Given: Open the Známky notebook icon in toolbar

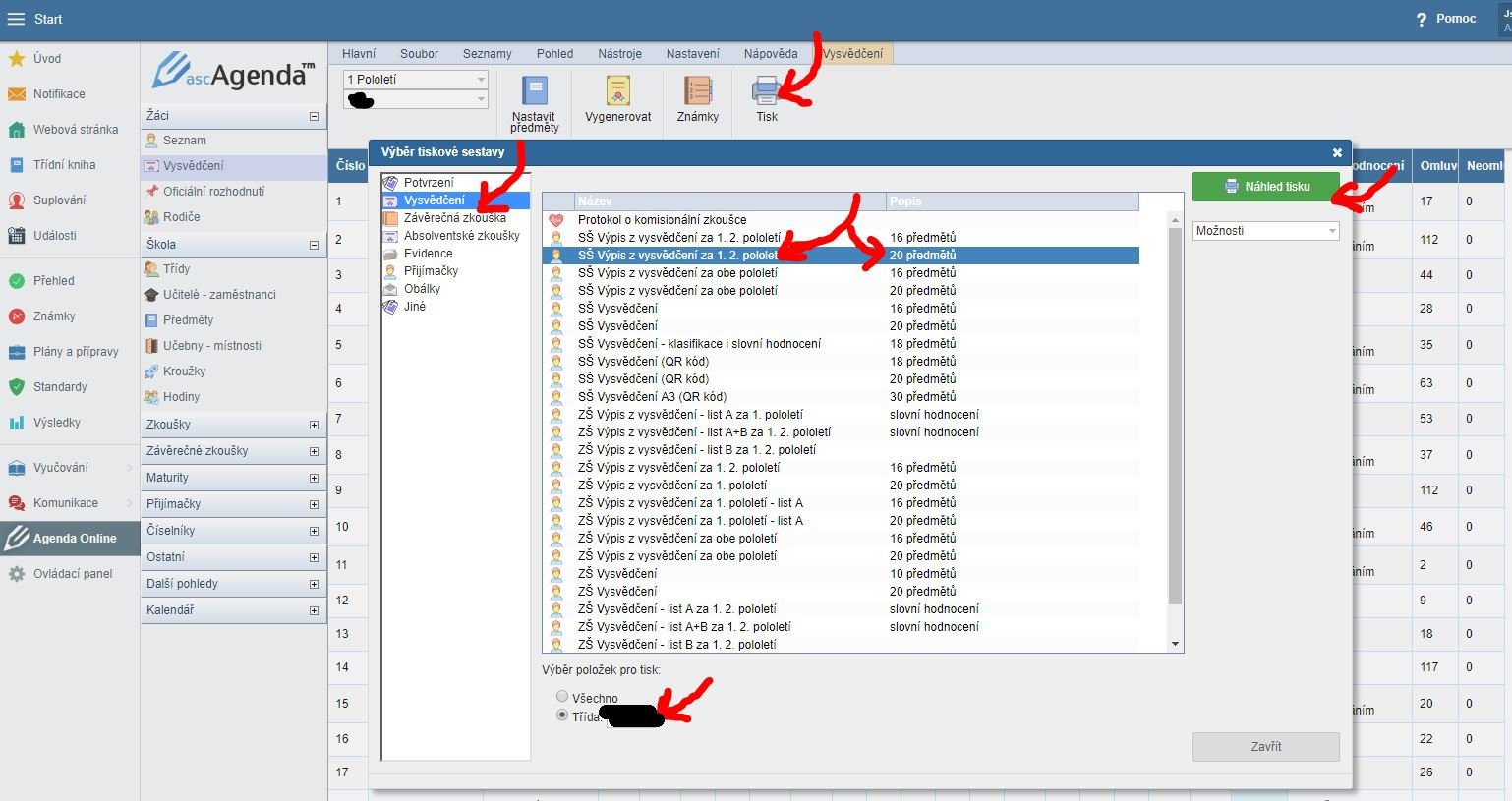Looking at the screenshot, I should point(697,92).
